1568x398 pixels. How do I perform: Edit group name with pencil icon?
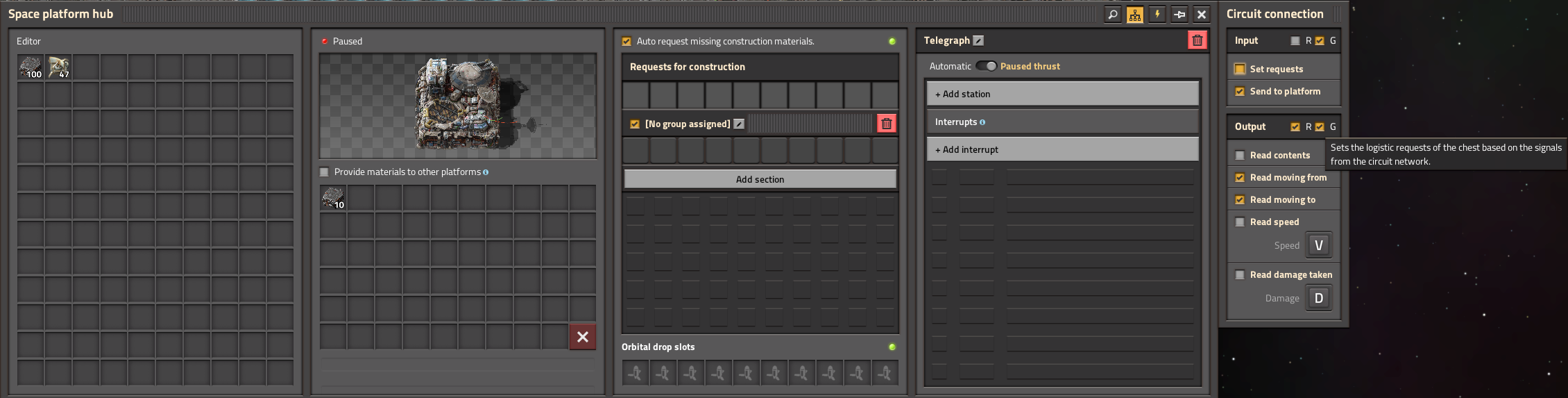(739, 124)
